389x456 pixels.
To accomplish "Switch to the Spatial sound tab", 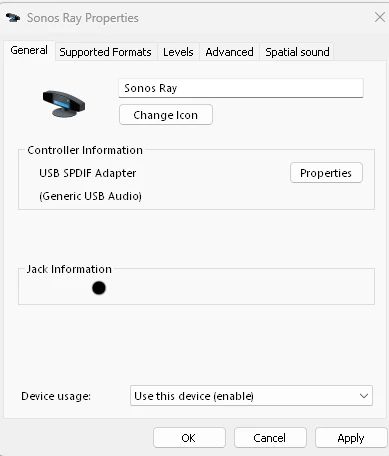I will coord(297,52).
